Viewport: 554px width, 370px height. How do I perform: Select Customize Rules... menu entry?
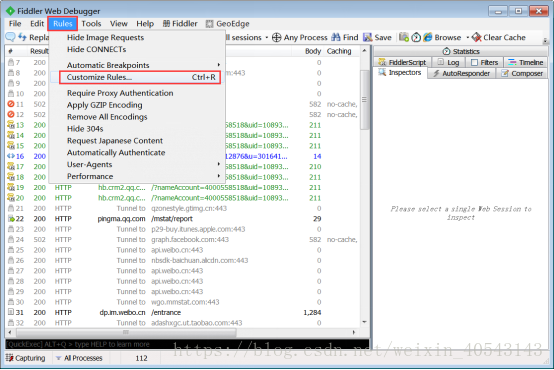pos(140,77)
